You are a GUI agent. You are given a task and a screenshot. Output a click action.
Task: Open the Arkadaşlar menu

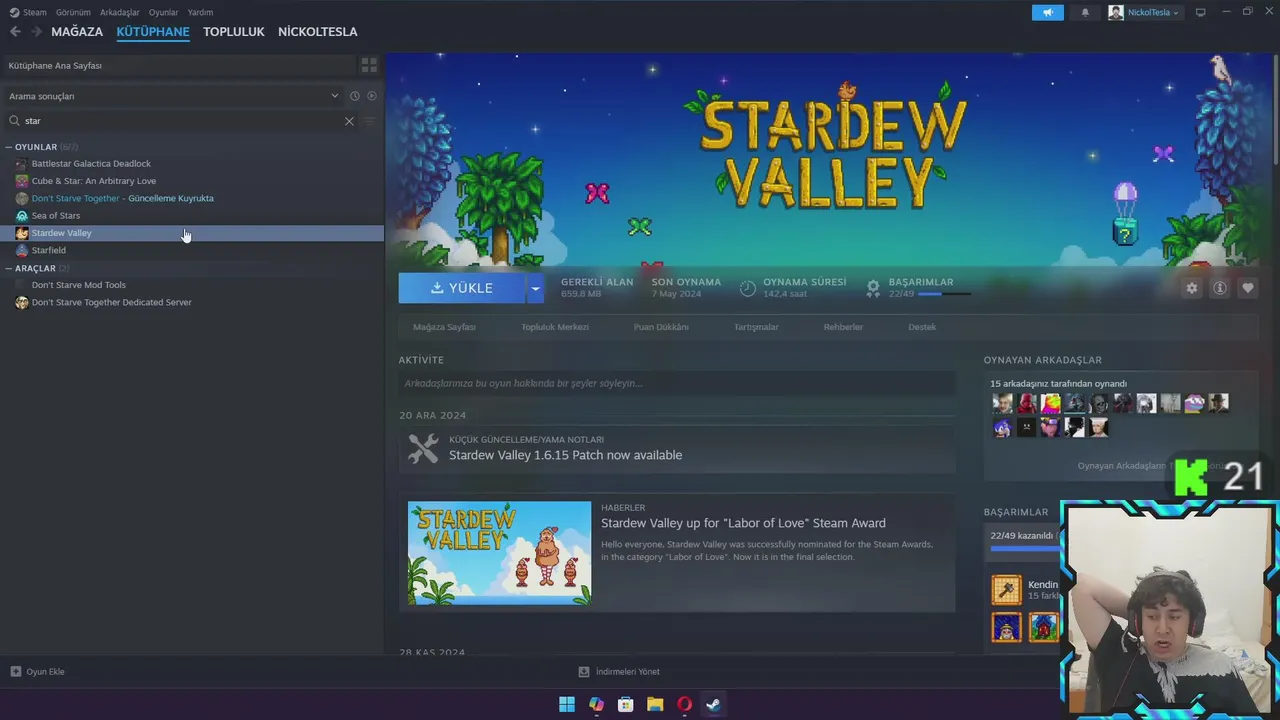tap(120, 12)
